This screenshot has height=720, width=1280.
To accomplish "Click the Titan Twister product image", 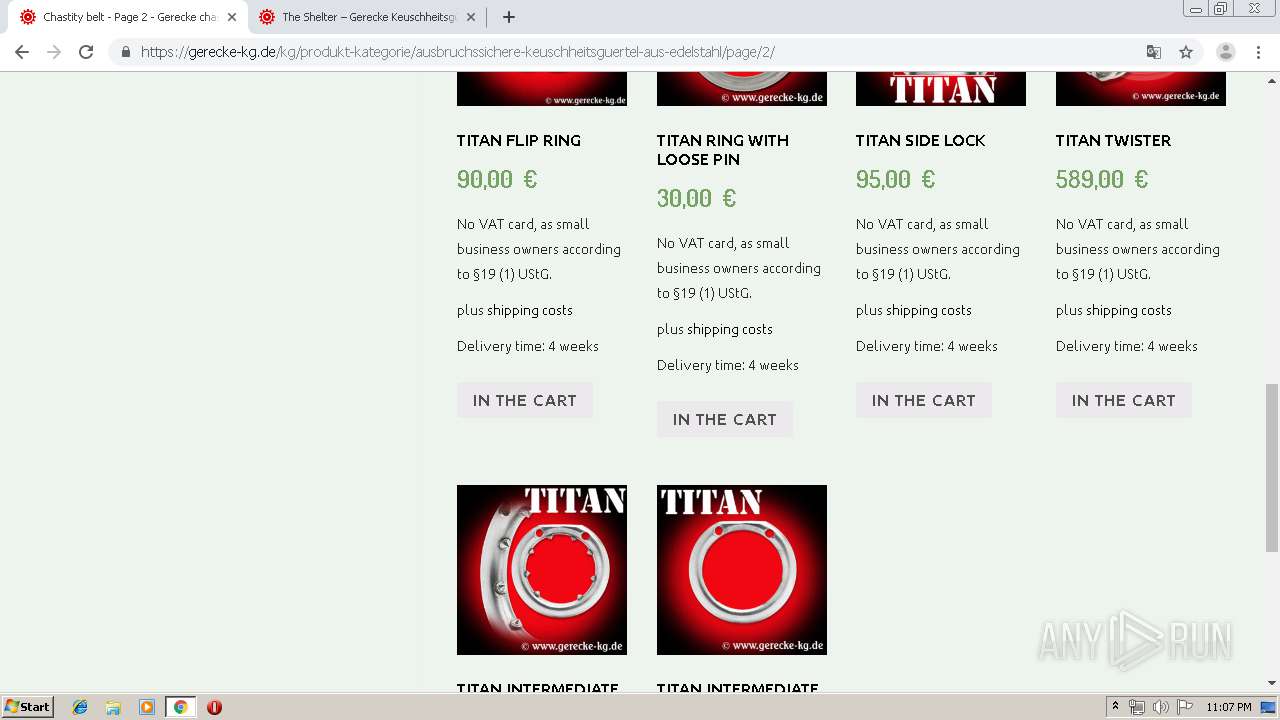I will click(1141, 89).
